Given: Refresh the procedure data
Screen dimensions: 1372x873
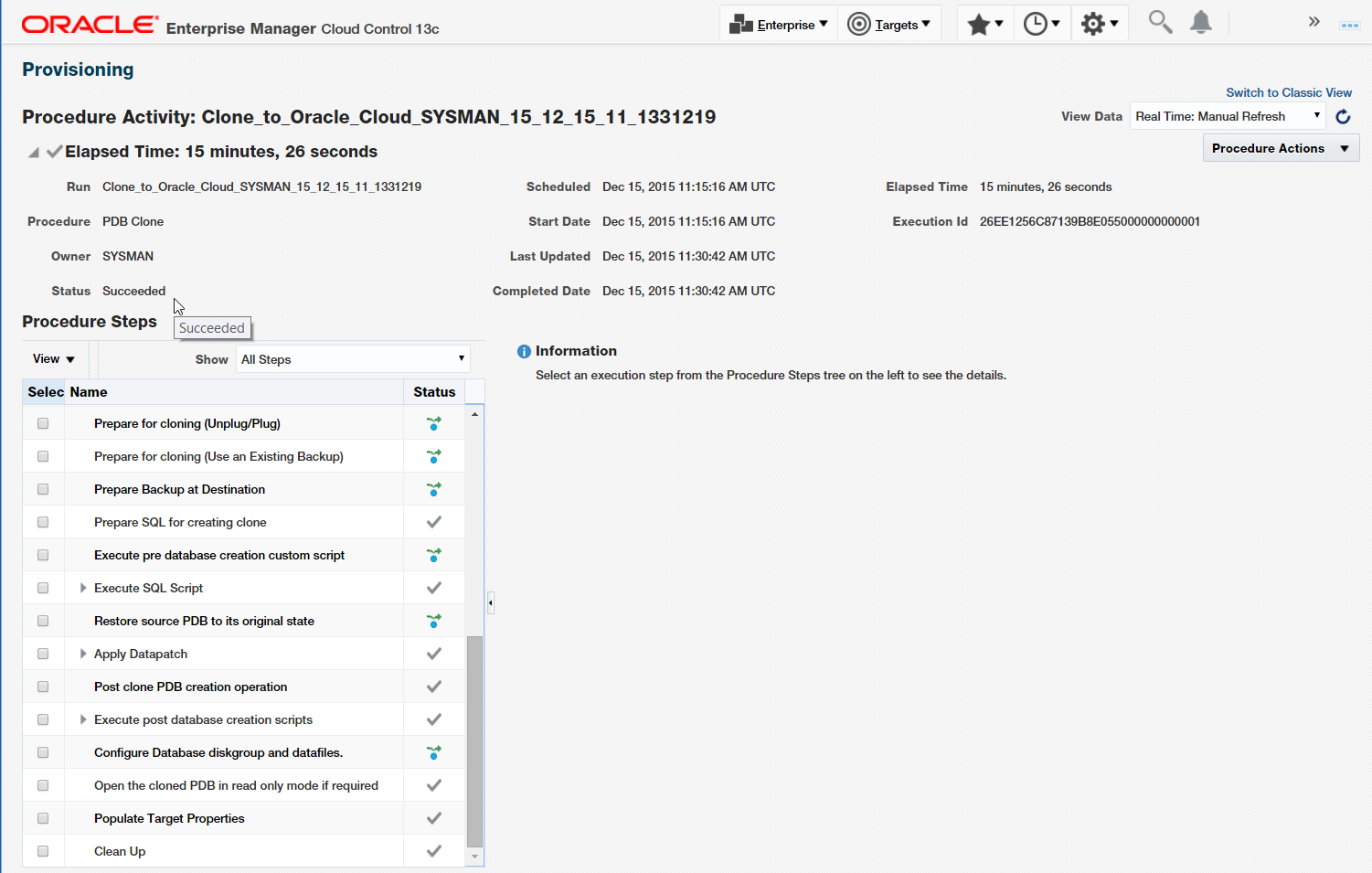Looking at the screenshot, I should point(1343,116).
